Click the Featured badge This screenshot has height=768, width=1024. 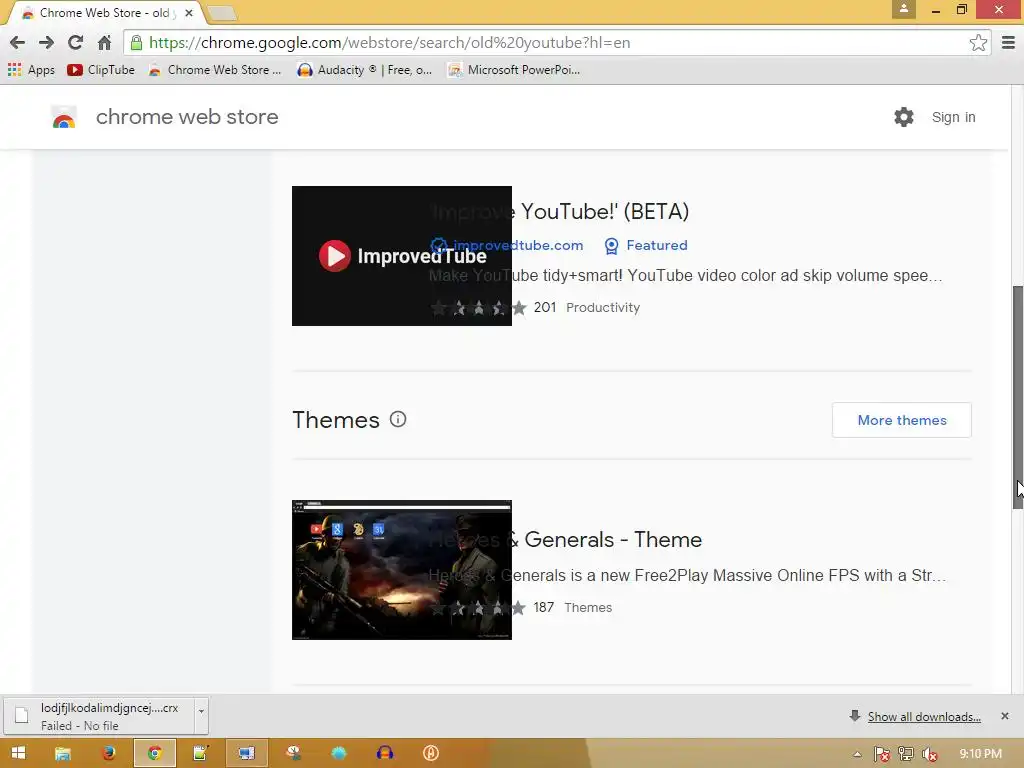(646, 246)
